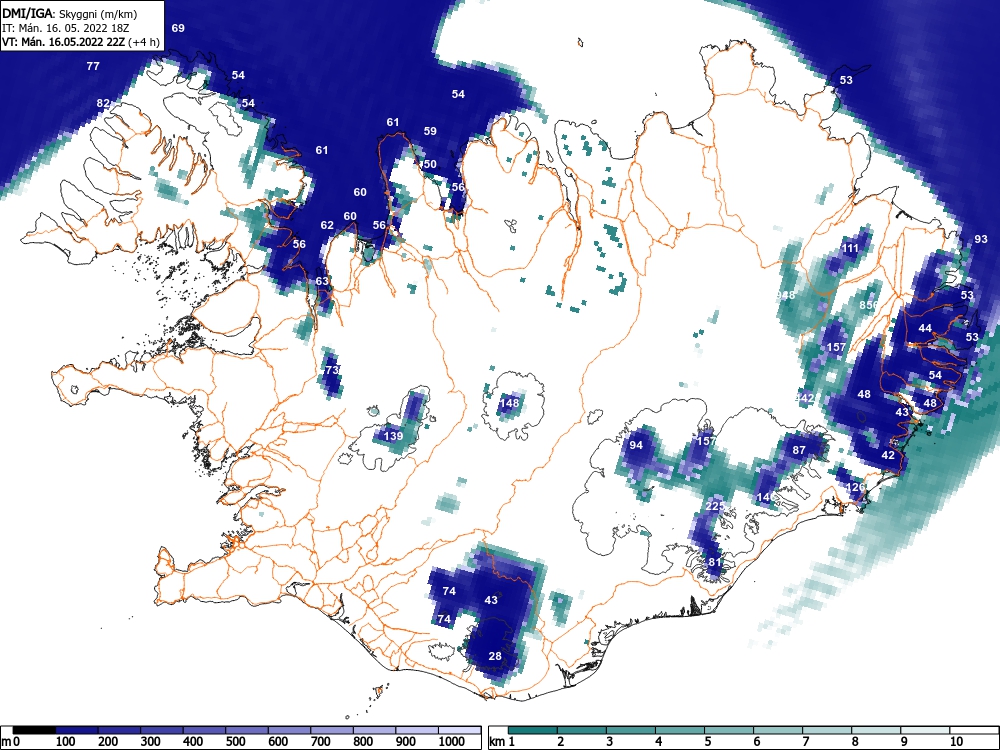Screen dimensions: 1000x750
Task: Click the visibility value 856 on the map
Action: 869,305
